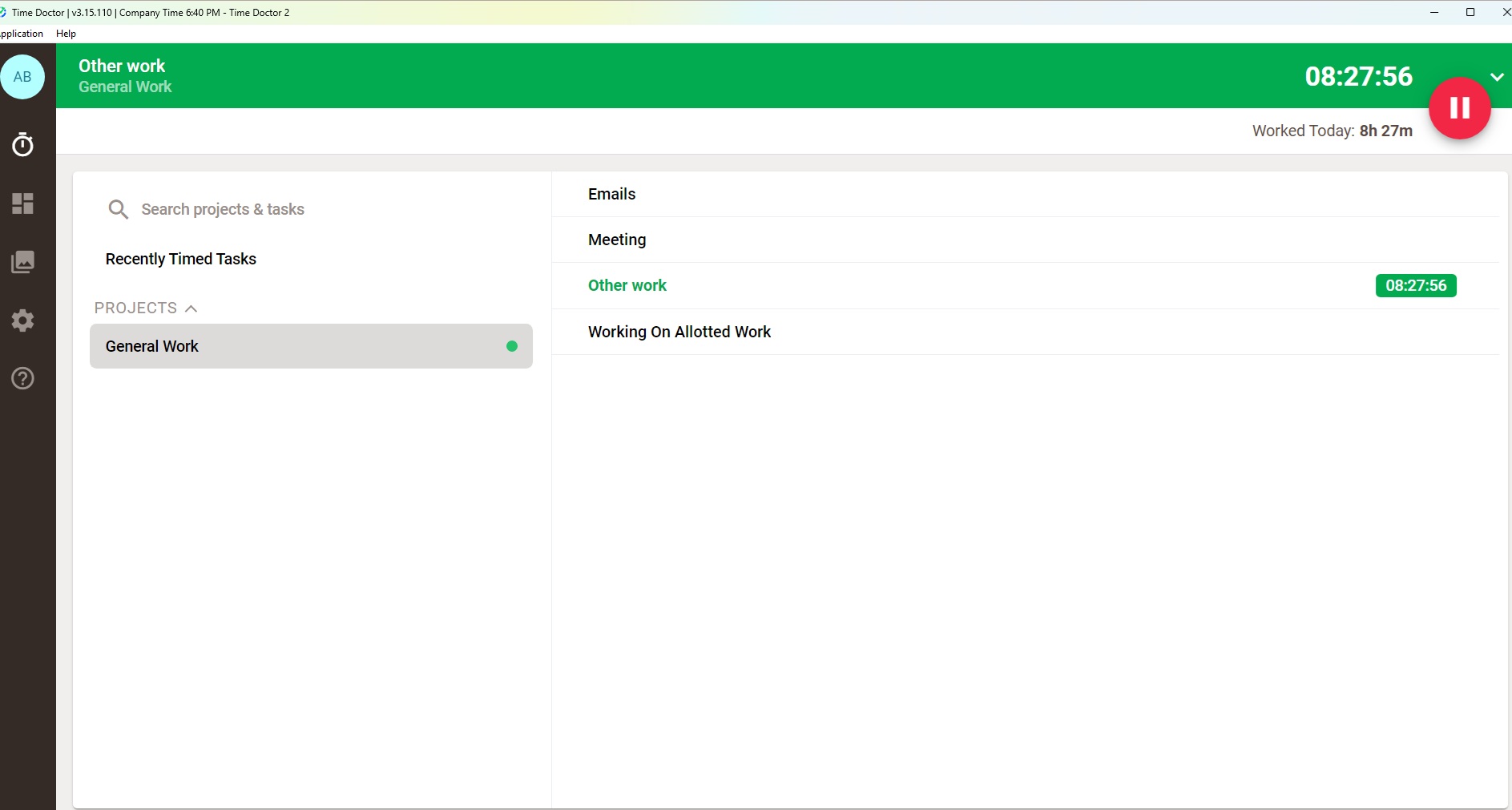
Task: Open the Help menu
Action: tap(66, 34)
